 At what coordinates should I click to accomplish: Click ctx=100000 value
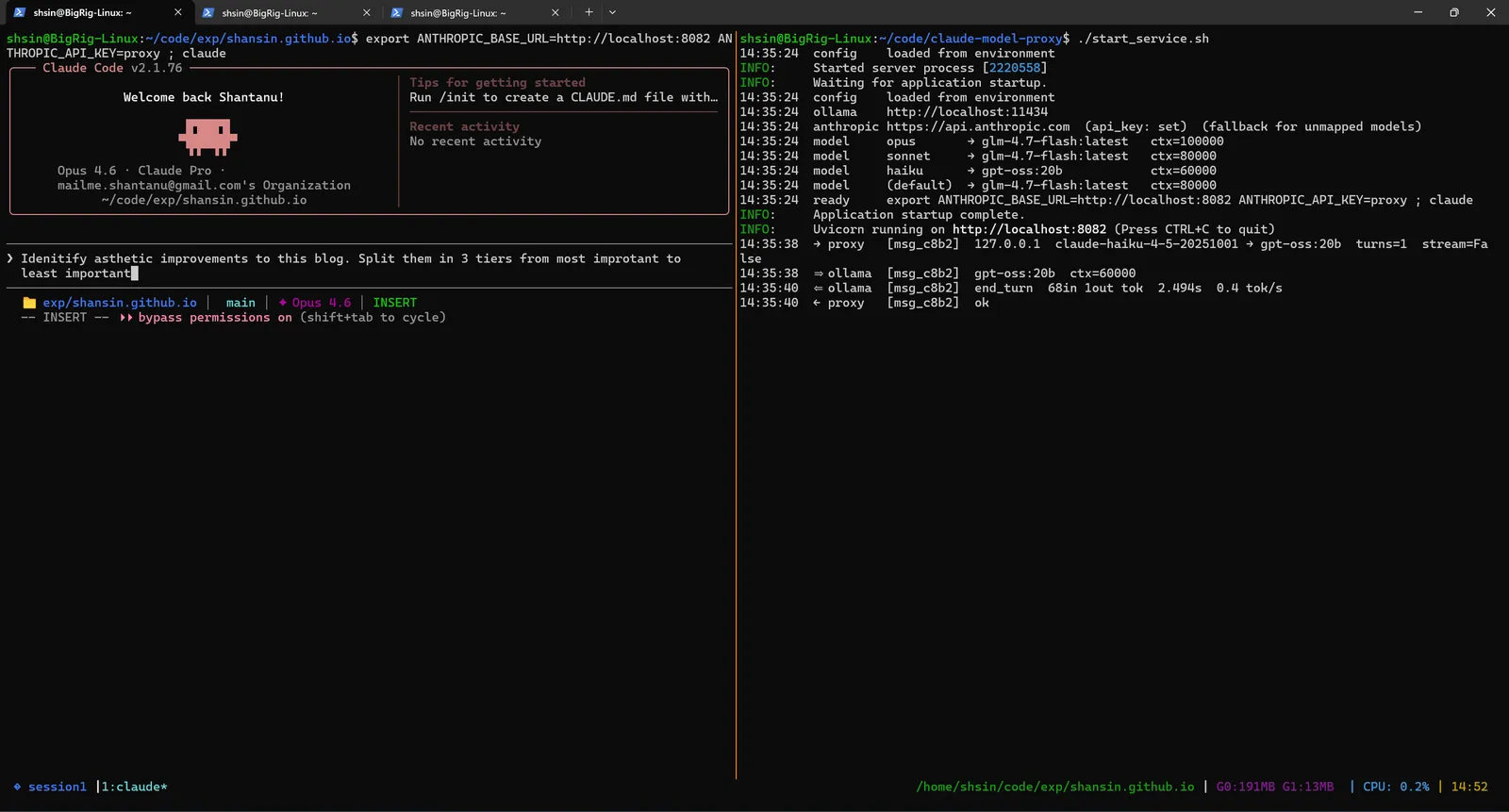(x=1187, y=141)
